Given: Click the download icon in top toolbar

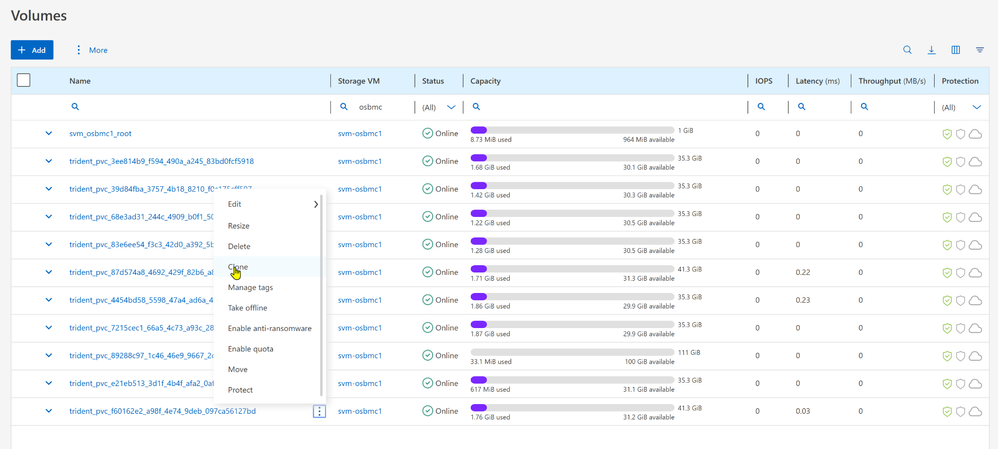Looking at the screenshot, I should tap(931, 50).
